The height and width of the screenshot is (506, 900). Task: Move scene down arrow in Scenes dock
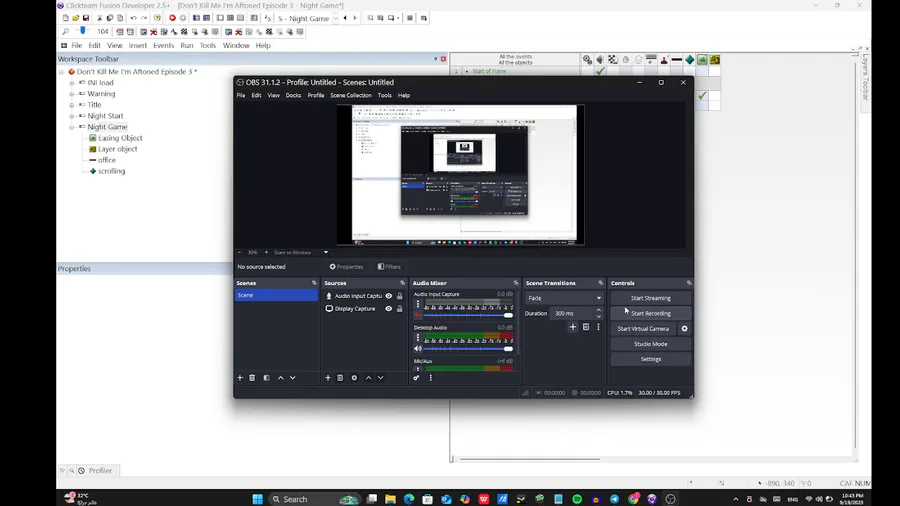pyautogui.click(x=293, y=377)
